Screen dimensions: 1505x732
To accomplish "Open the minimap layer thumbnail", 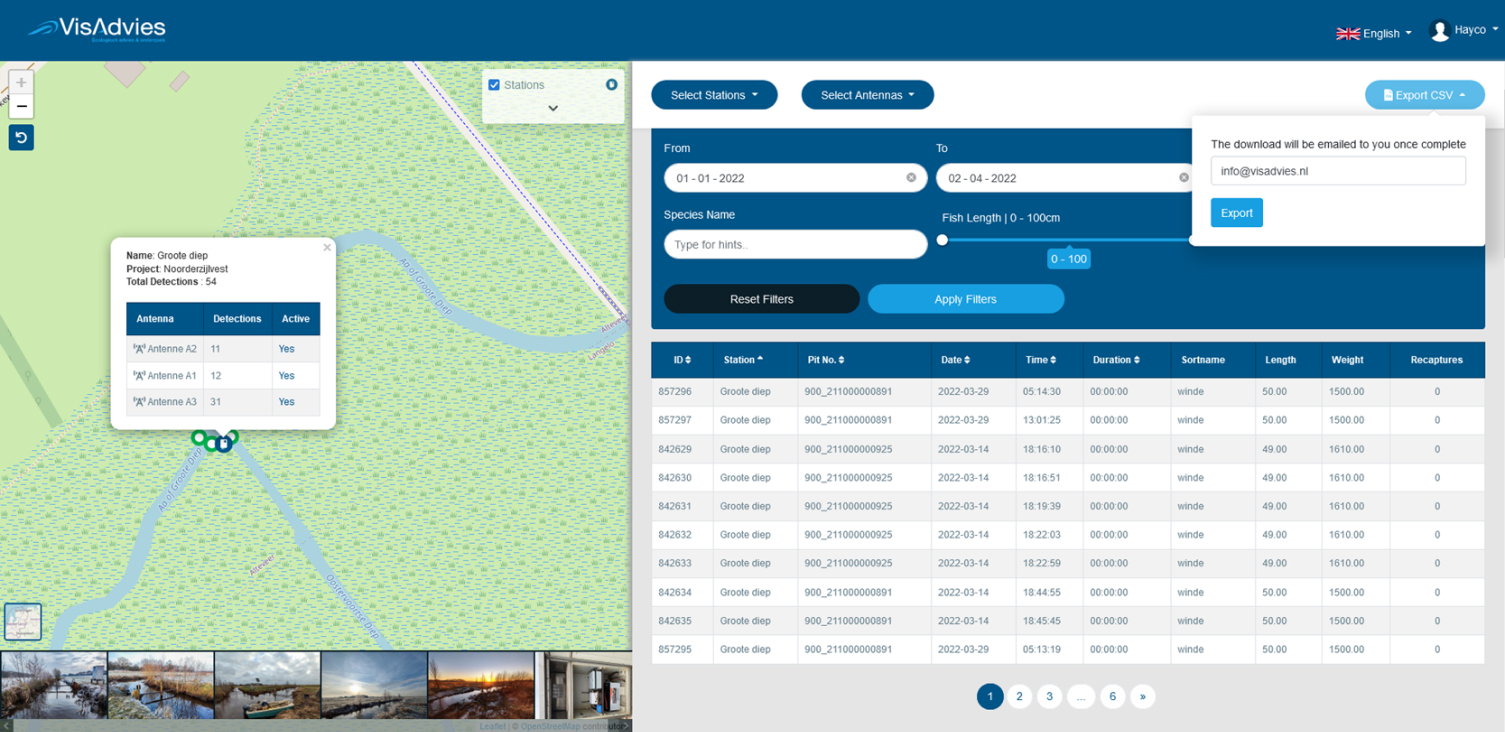I will [x=23, y=621].
